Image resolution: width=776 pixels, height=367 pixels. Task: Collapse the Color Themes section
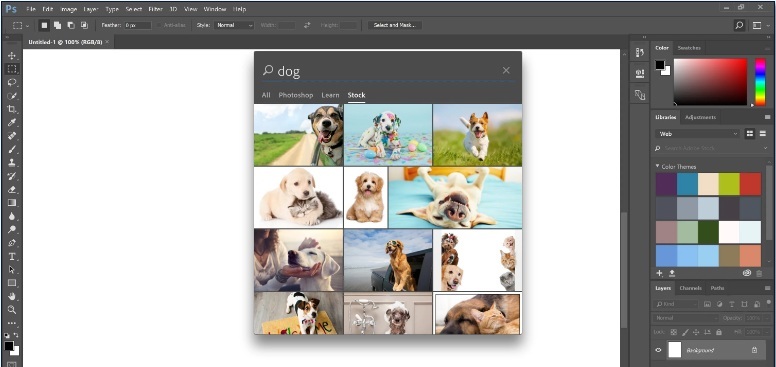coord(658,166)
